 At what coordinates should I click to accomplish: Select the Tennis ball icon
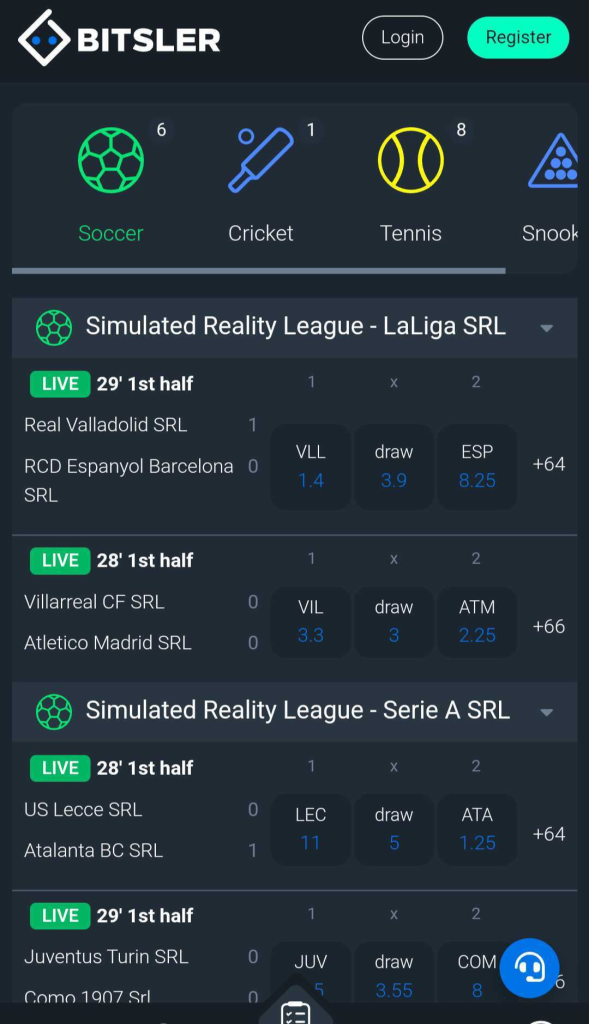click(x=411, y=160)
